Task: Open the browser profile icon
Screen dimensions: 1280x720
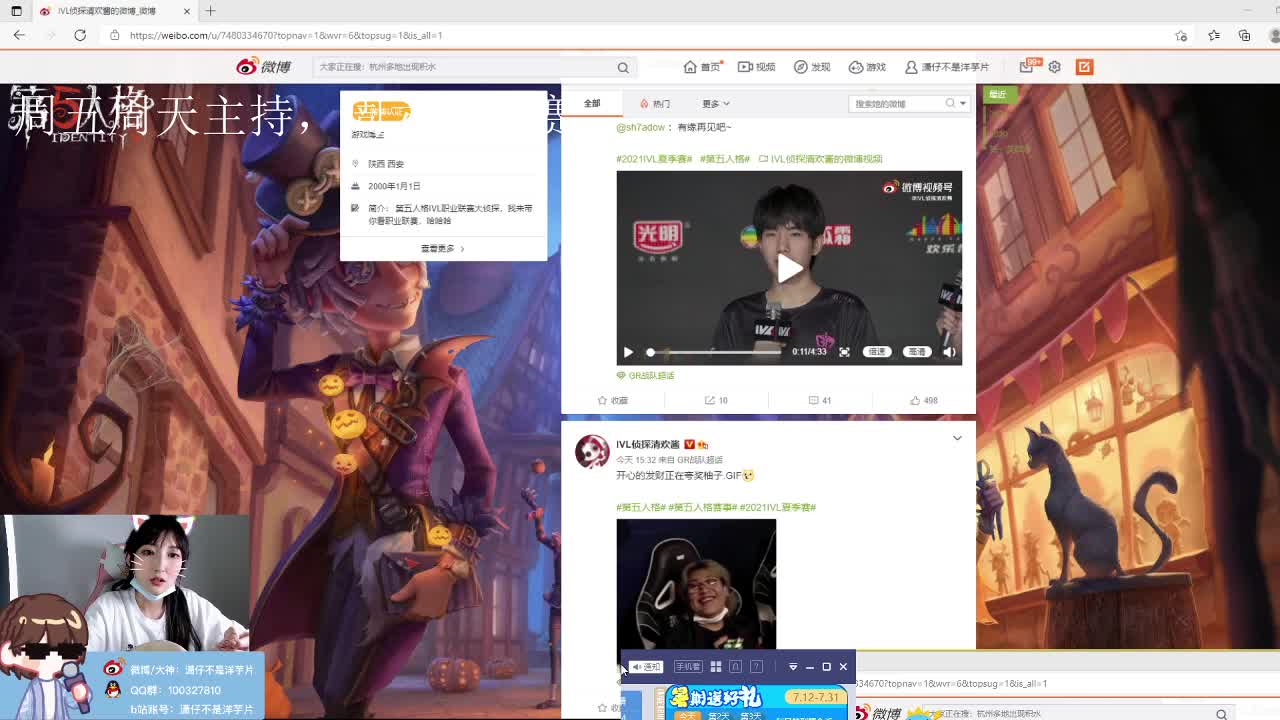Action: tap(1276, 35)
